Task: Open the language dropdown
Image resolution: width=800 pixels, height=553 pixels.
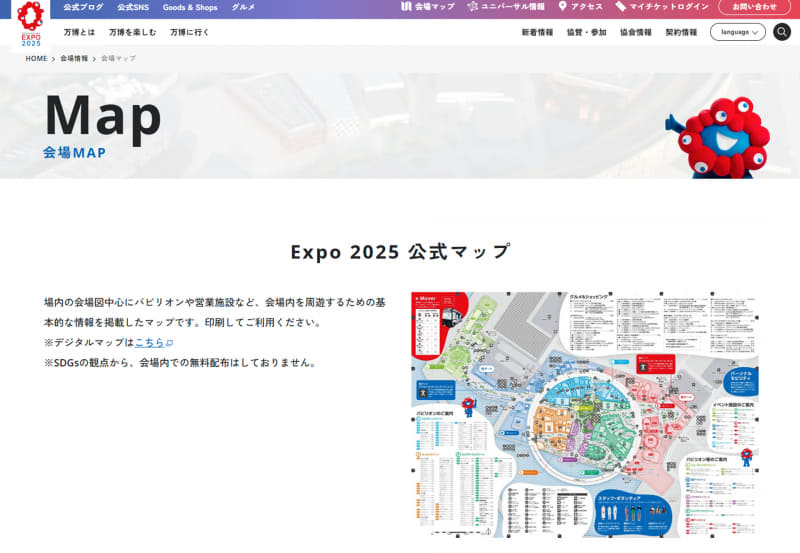Action: 738,32
